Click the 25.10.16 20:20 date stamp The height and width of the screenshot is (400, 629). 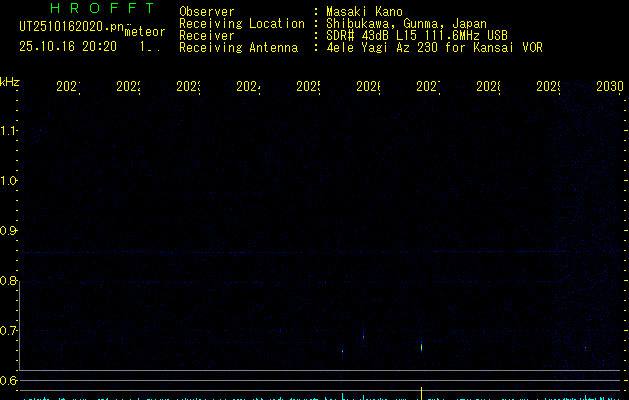[67, 46]
